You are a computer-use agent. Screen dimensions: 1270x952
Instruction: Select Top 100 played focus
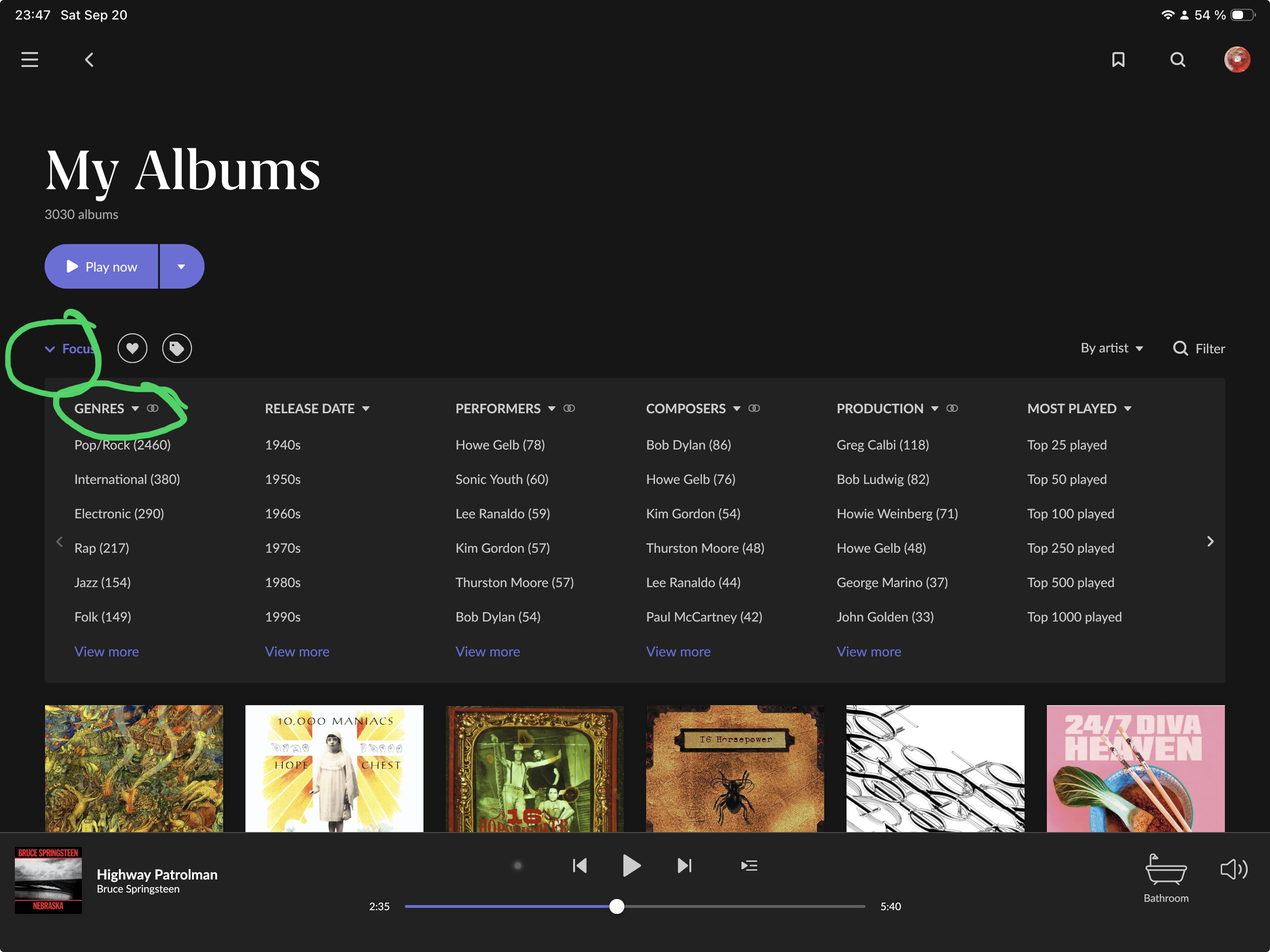point(1070,514)
